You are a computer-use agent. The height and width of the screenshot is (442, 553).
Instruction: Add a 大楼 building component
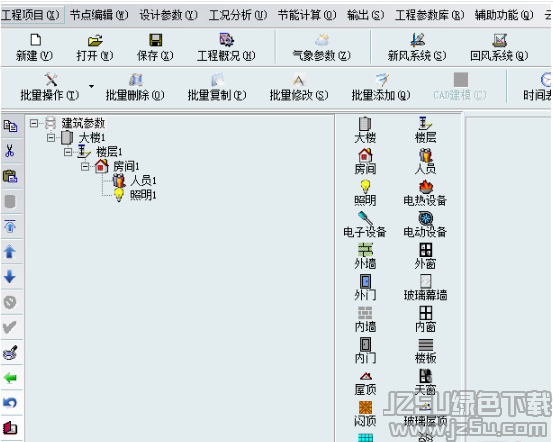pos(365,130)
